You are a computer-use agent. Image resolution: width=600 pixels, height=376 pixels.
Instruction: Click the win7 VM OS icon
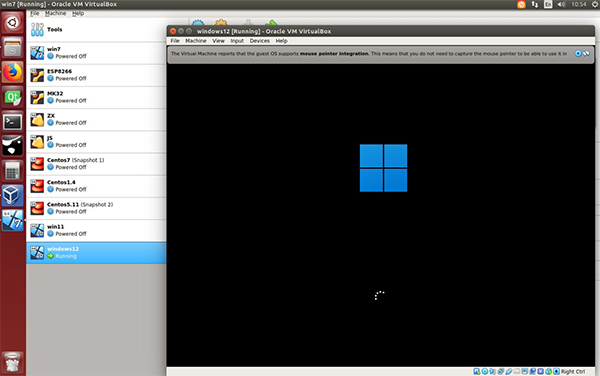tap(37, 53)
